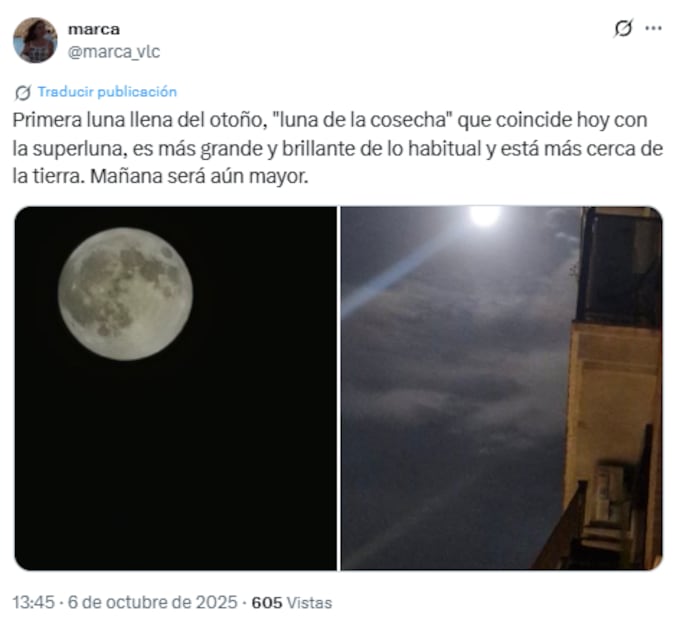Click the date 6 de octubre de 2025
The image size is (673, 620).
pyautogui.click(x=152, y=602)
